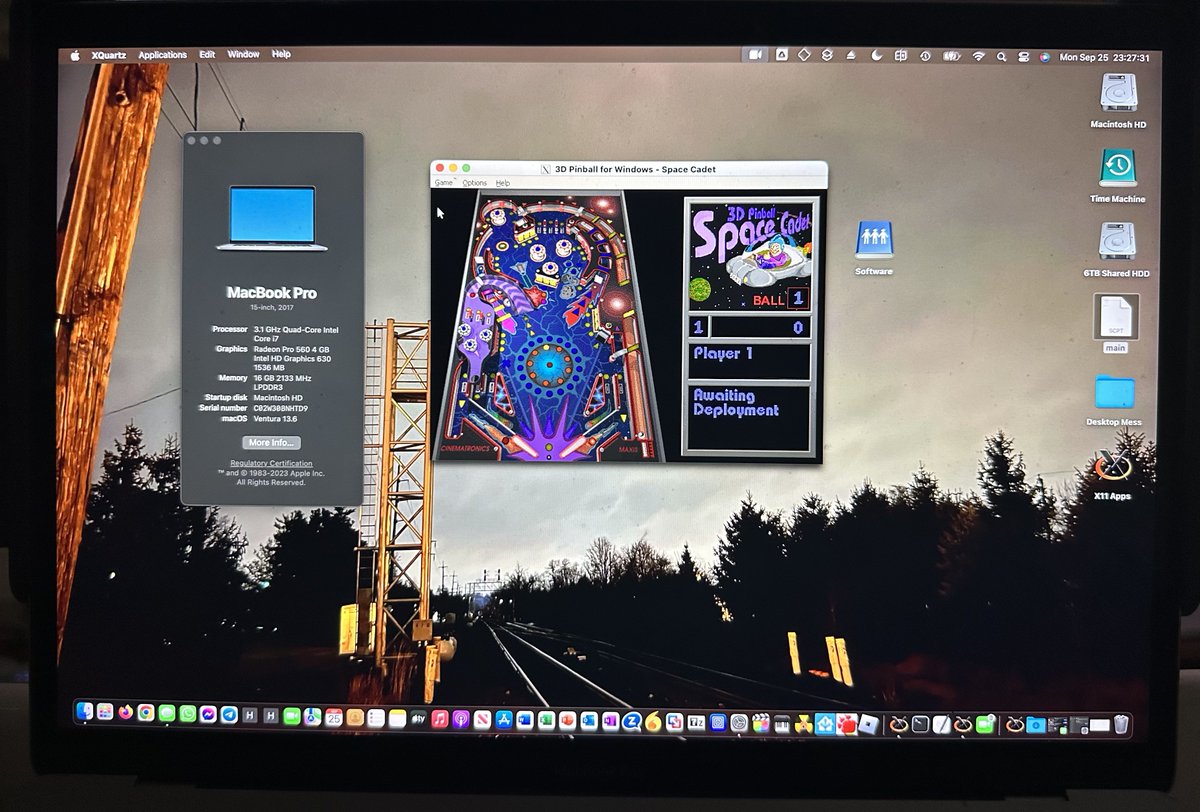Open date and time in menu bar
Screen dimensions: 1200x812
pos(1105,57)
